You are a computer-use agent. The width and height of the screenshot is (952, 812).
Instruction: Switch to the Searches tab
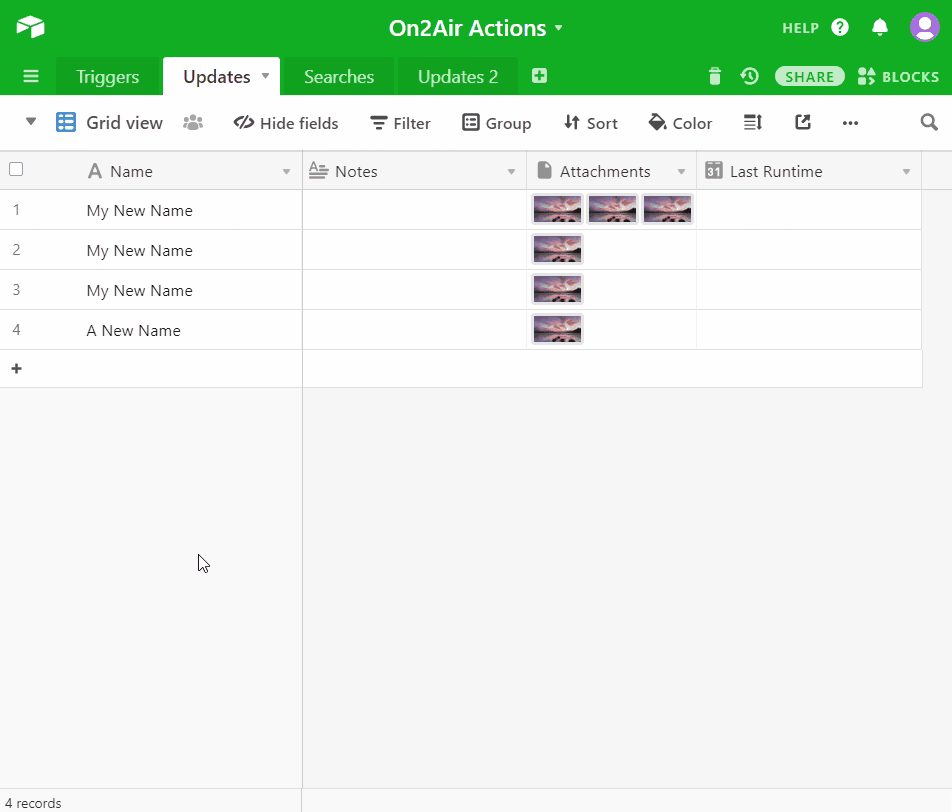click(339, 77)
